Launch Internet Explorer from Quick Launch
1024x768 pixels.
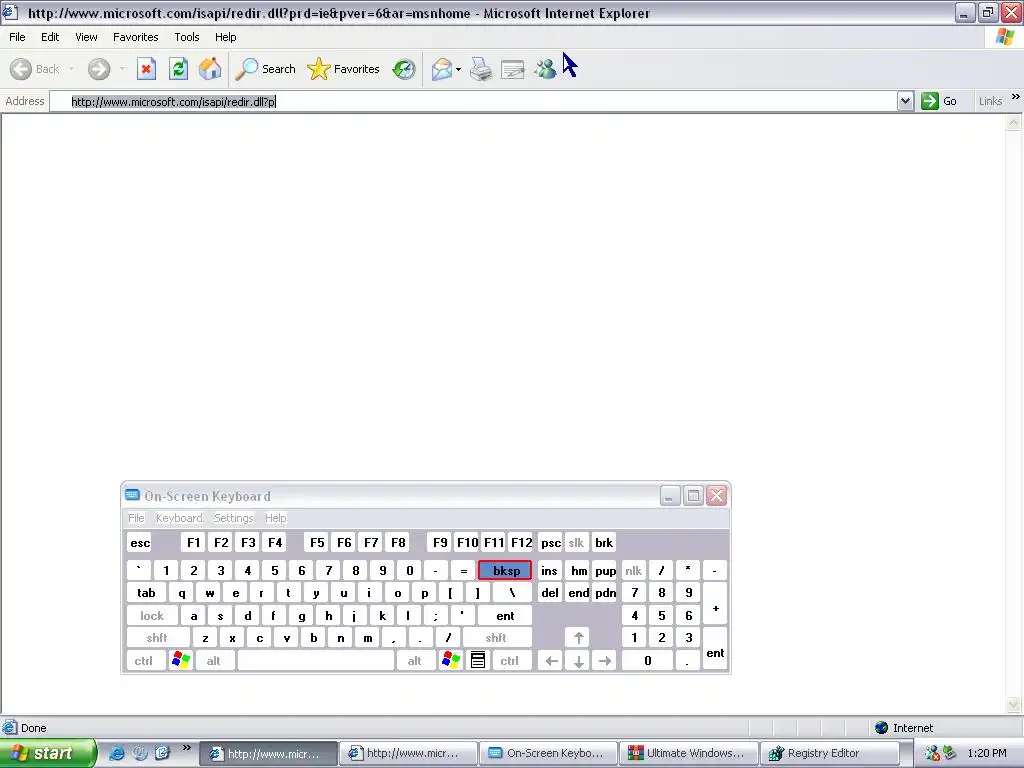click(116, 753)
